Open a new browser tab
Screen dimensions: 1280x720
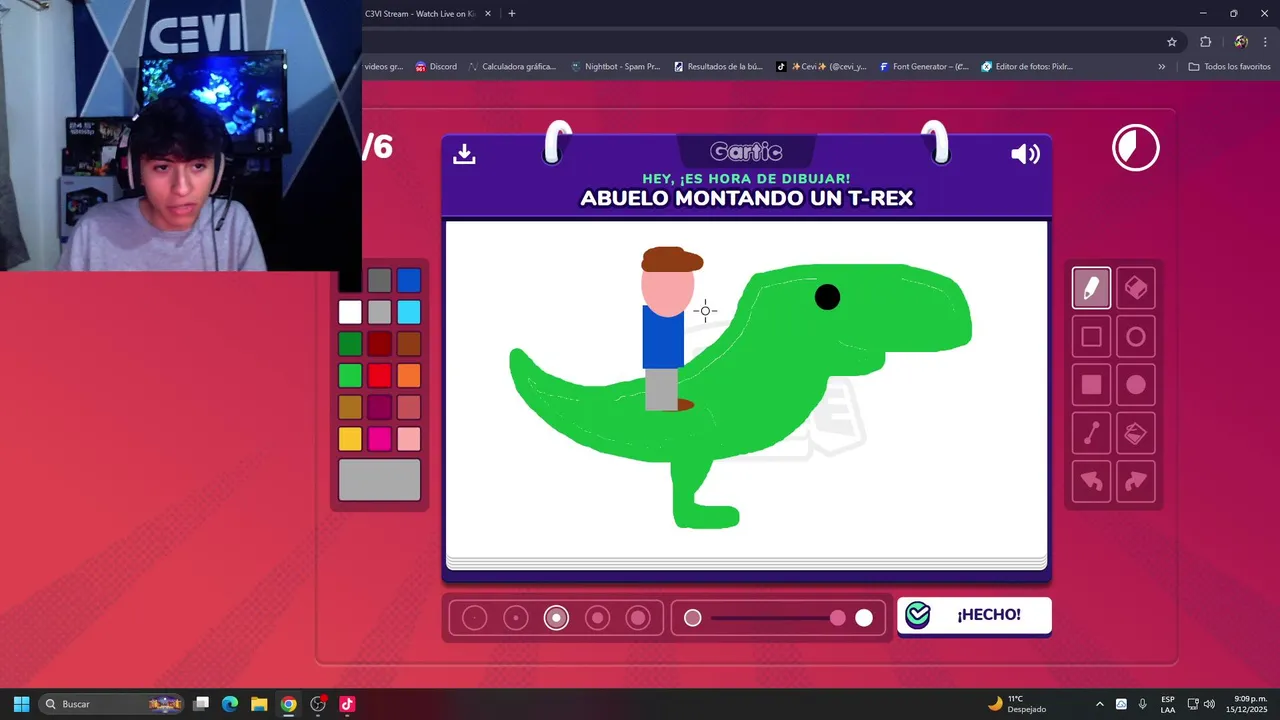coord(512,14)
